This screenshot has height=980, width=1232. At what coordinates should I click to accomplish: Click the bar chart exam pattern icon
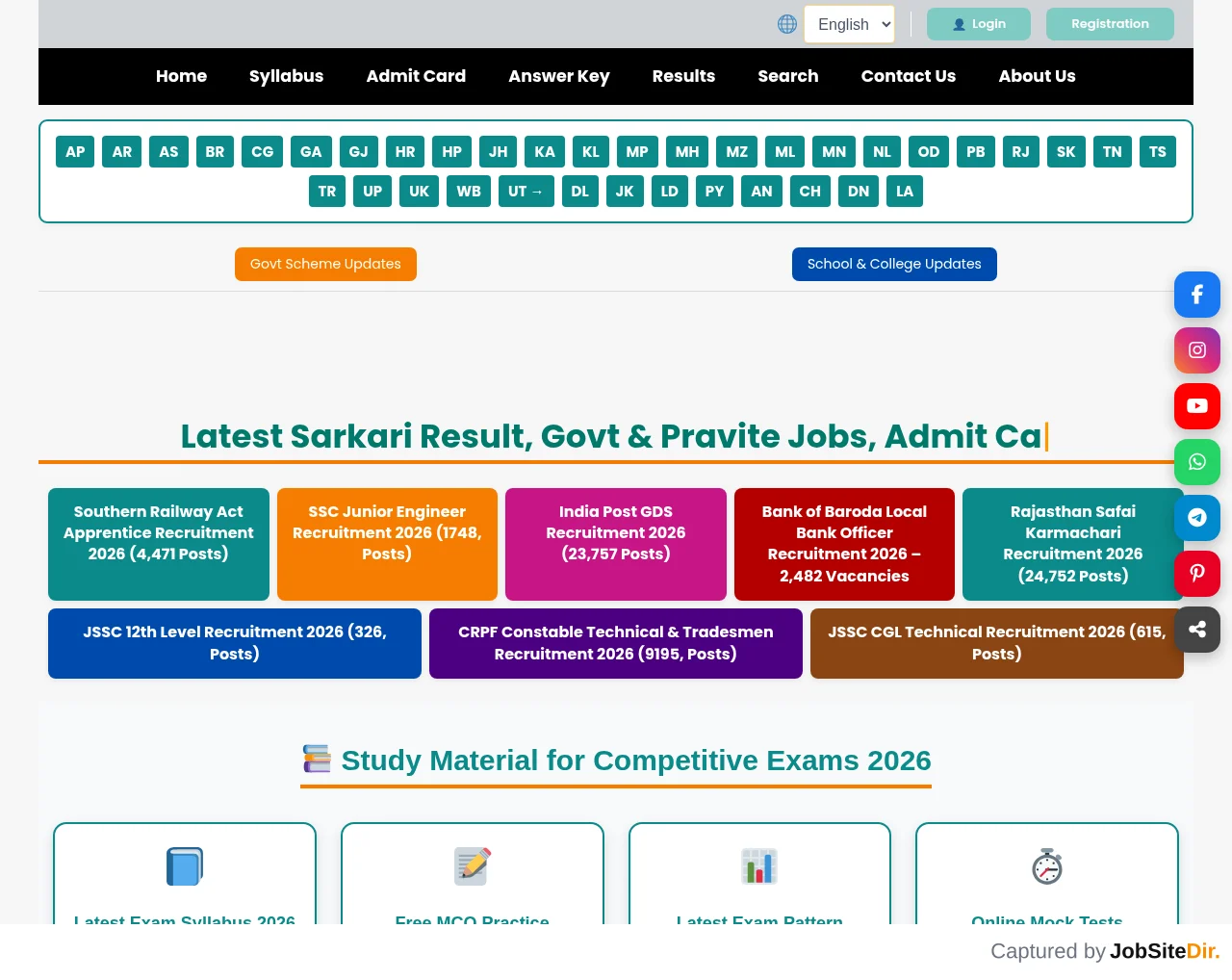(x=759, y=866)
